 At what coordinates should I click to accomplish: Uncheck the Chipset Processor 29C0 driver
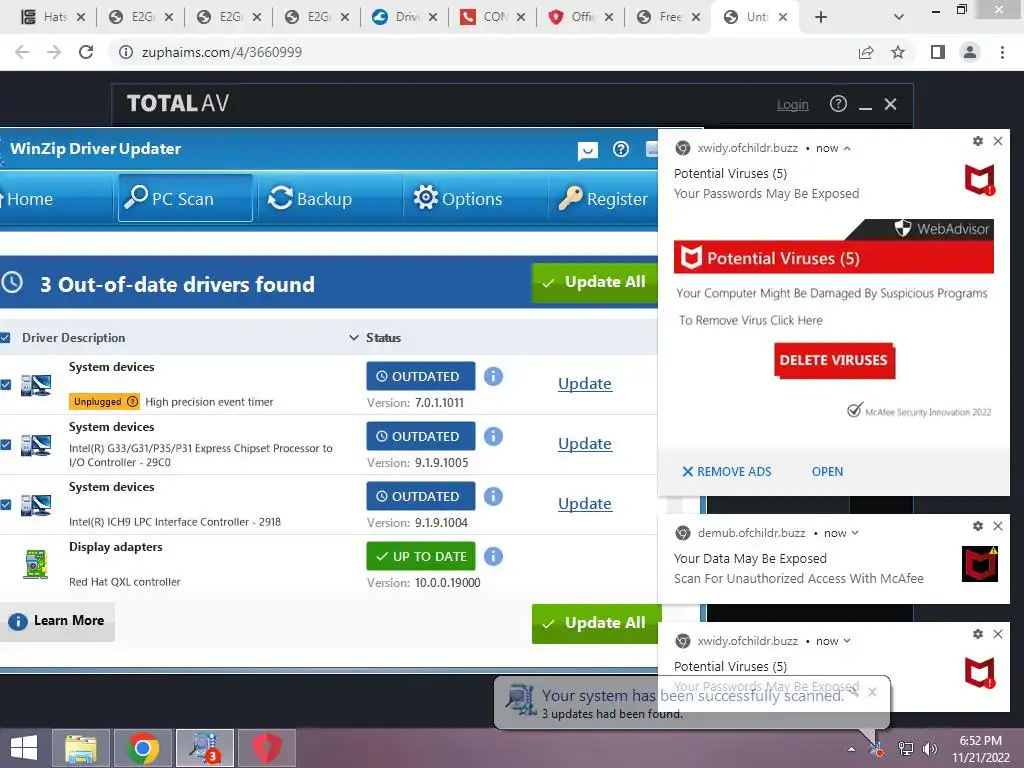[5, 445]
